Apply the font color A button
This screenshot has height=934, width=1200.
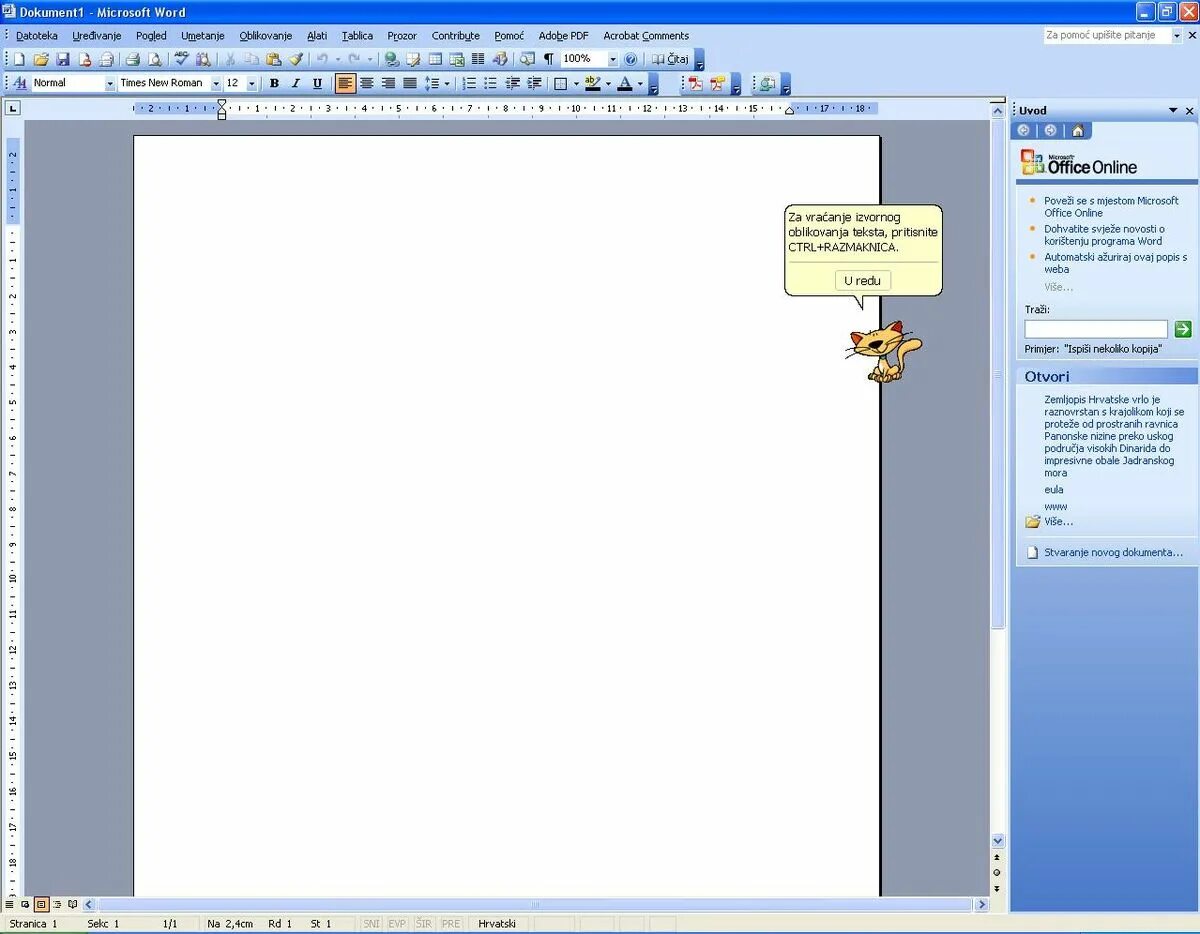click(625, 83)
